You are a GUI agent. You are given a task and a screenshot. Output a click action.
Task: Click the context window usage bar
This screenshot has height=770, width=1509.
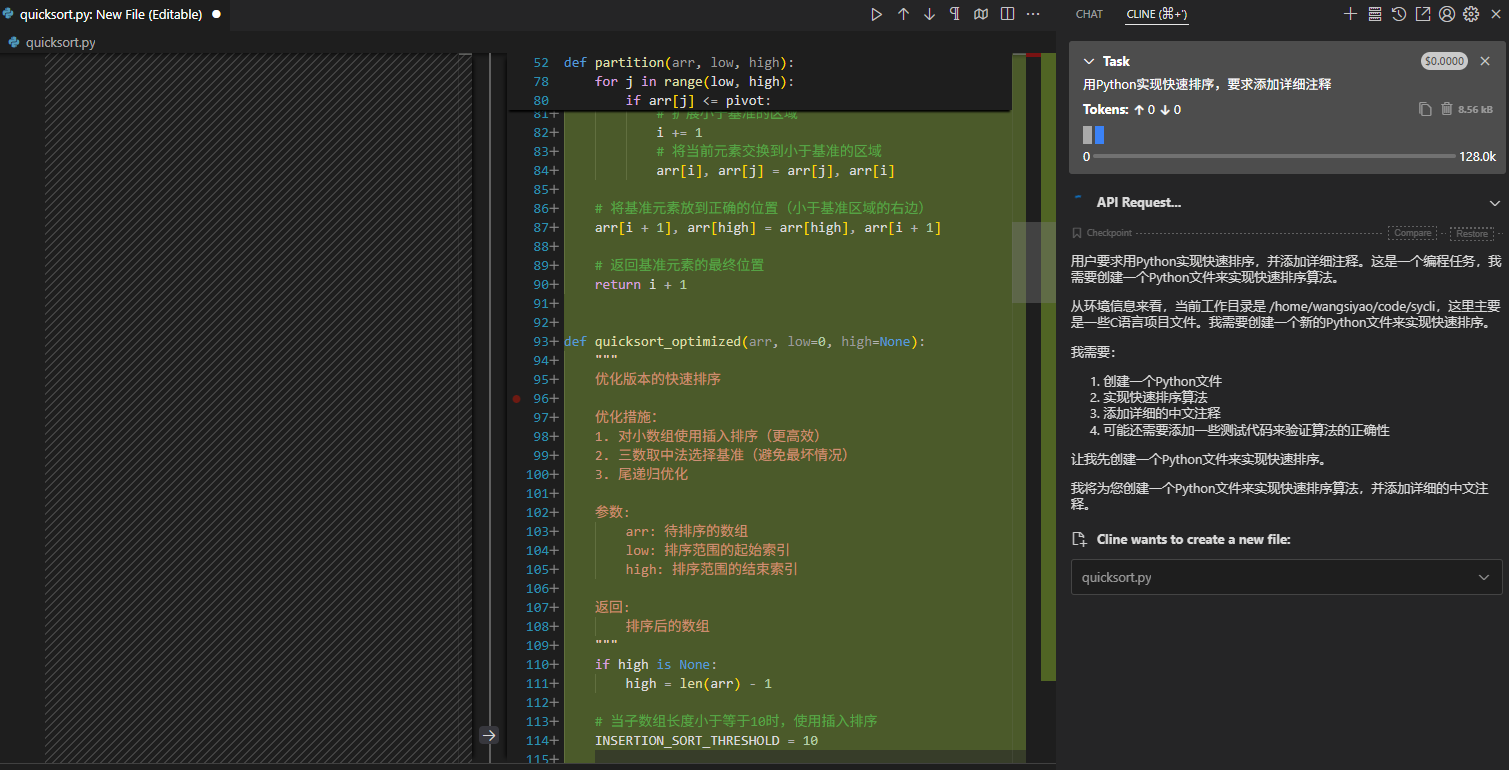coord(1274,156)
